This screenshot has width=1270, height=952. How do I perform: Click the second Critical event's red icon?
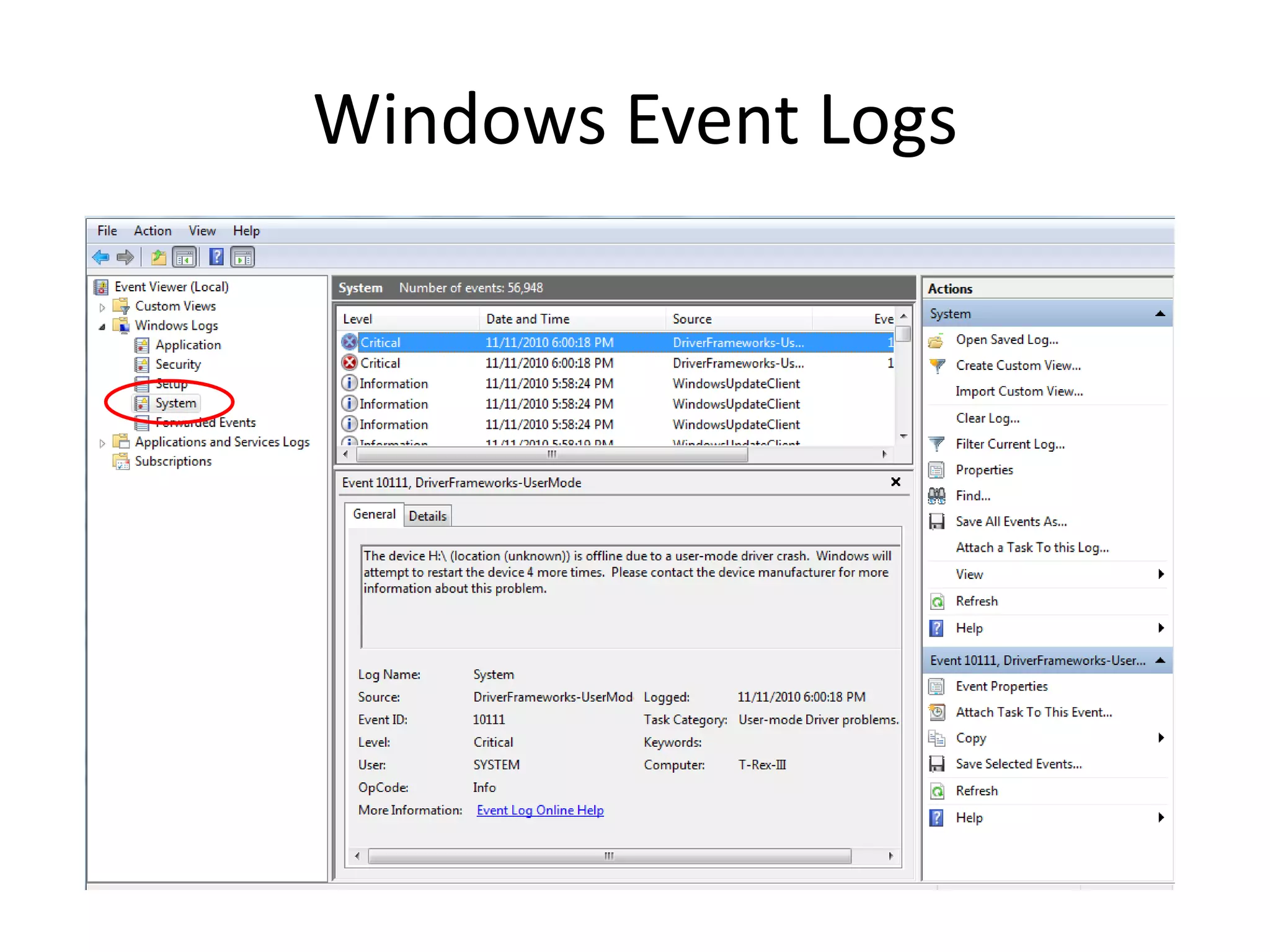[350, 363]
